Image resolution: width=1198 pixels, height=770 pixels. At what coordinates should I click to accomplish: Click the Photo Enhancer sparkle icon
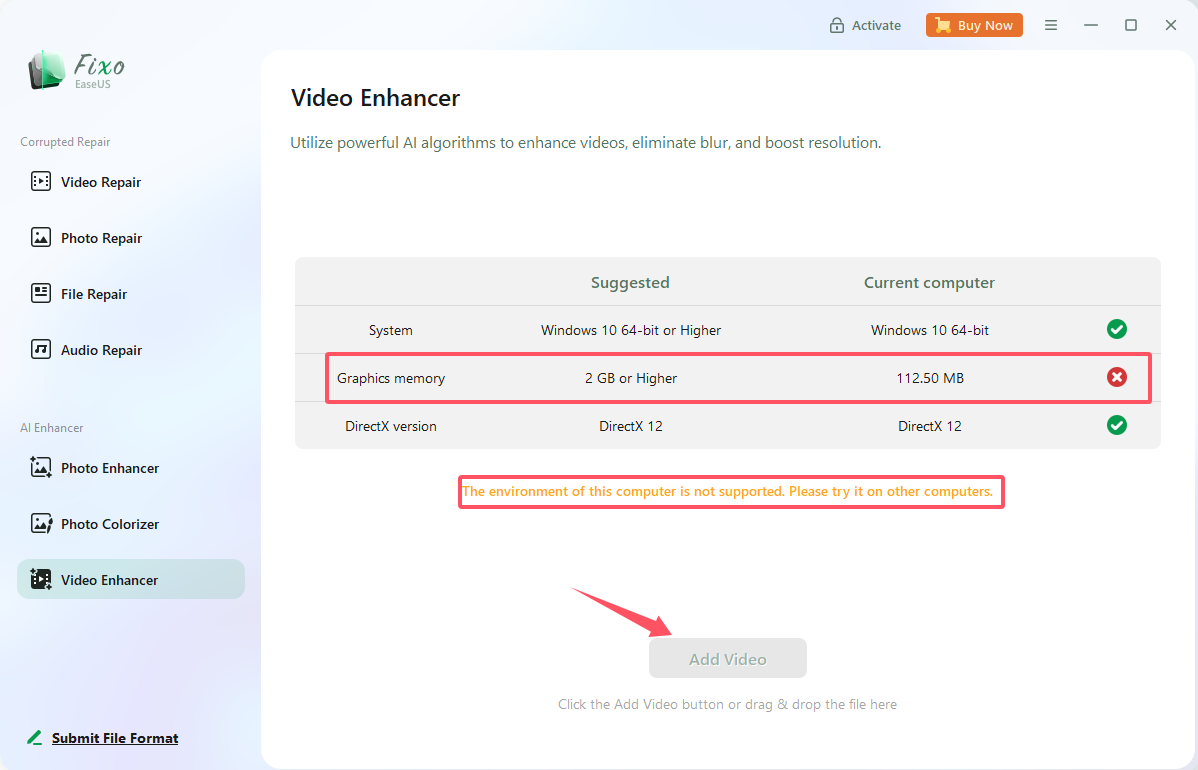point(40,468)
